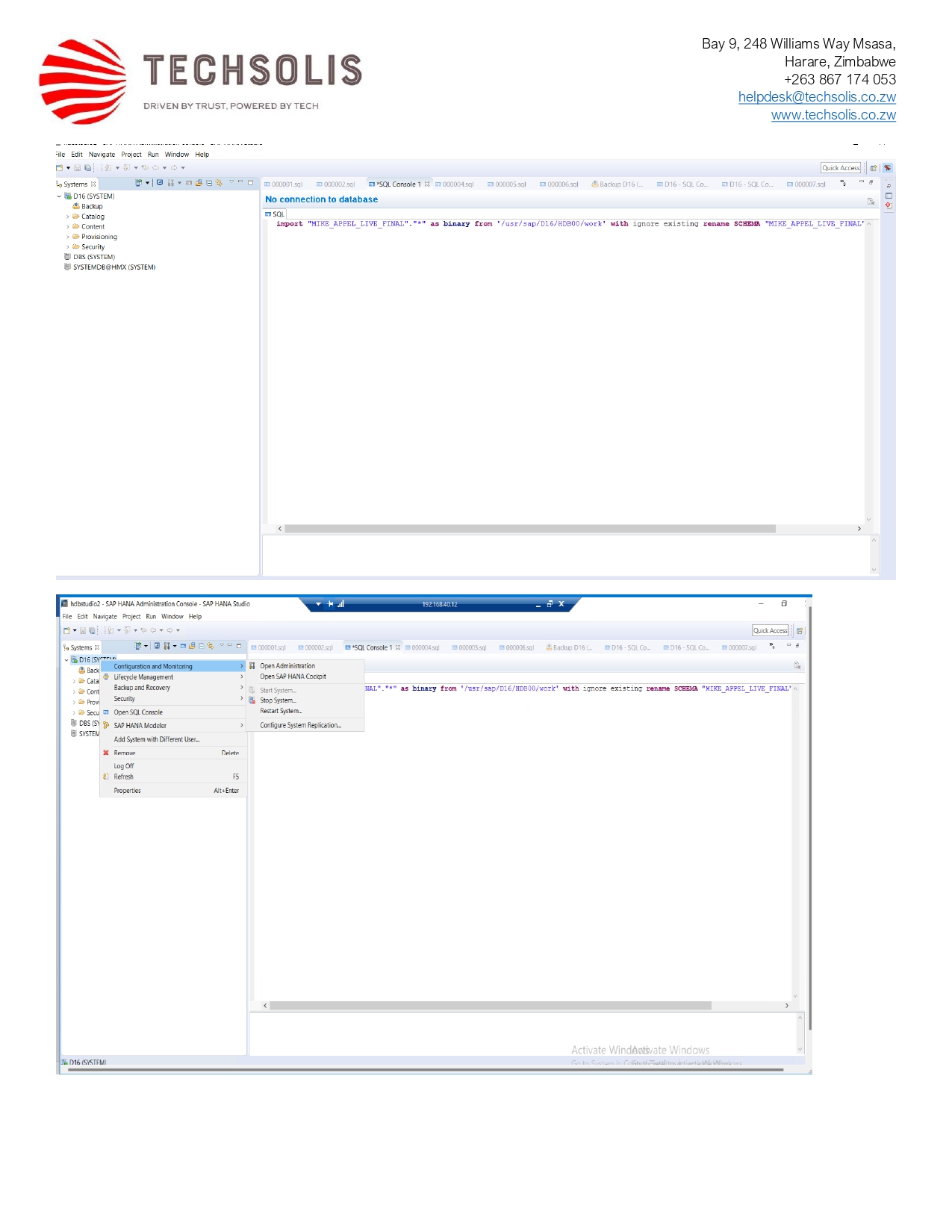952x1232 pixels.
Task: Switch to Backup D16 tab in upper screenshot
Action: click(617, 184)
